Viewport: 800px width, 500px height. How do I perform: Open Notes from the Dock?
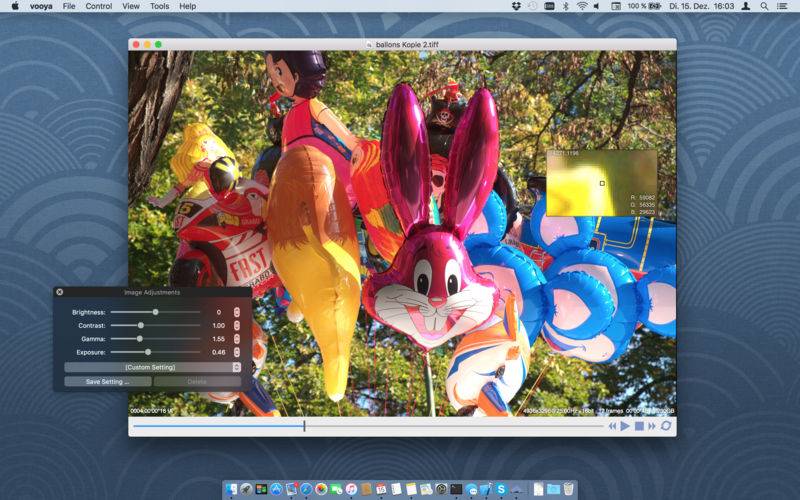coord(411,489)
